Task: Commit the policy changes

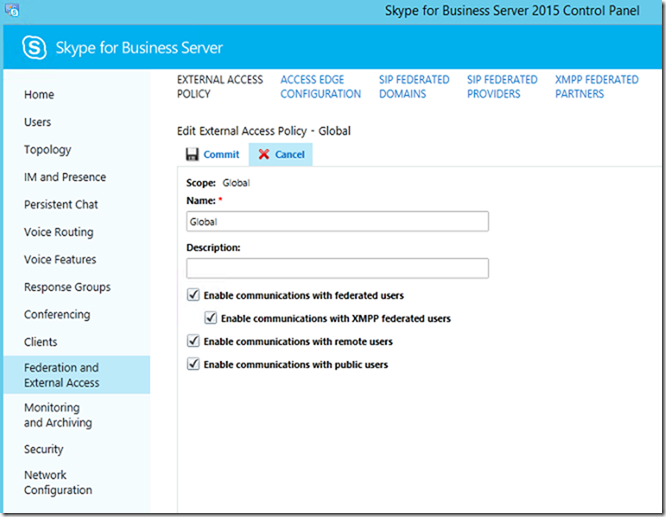Action: tap(213, 154)
